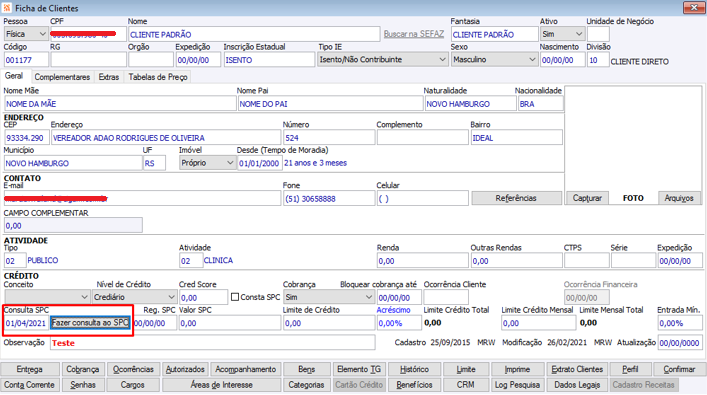
Task: Open the Imóvel dropdown showing Próprio
Action: coord(207,163)
